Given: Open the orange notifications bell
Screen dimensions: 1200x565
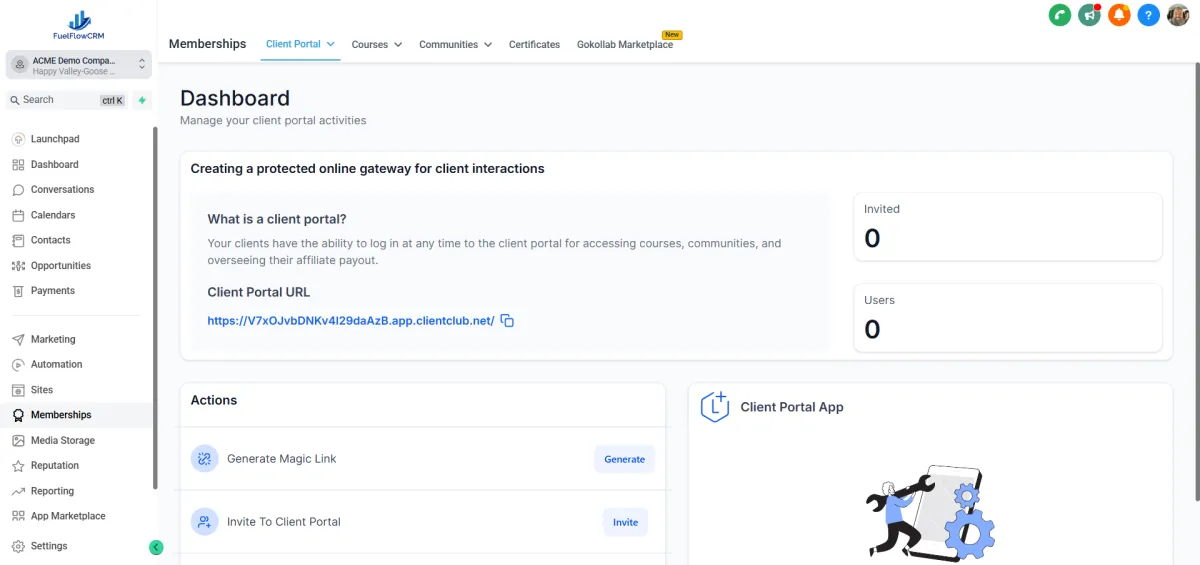Looking at the screenshot, I should 1119,15.
